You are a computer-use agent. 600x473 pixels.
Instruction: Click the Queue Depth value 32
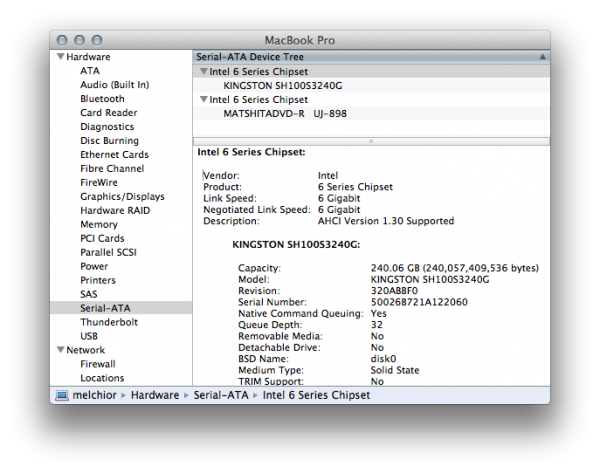377,325
